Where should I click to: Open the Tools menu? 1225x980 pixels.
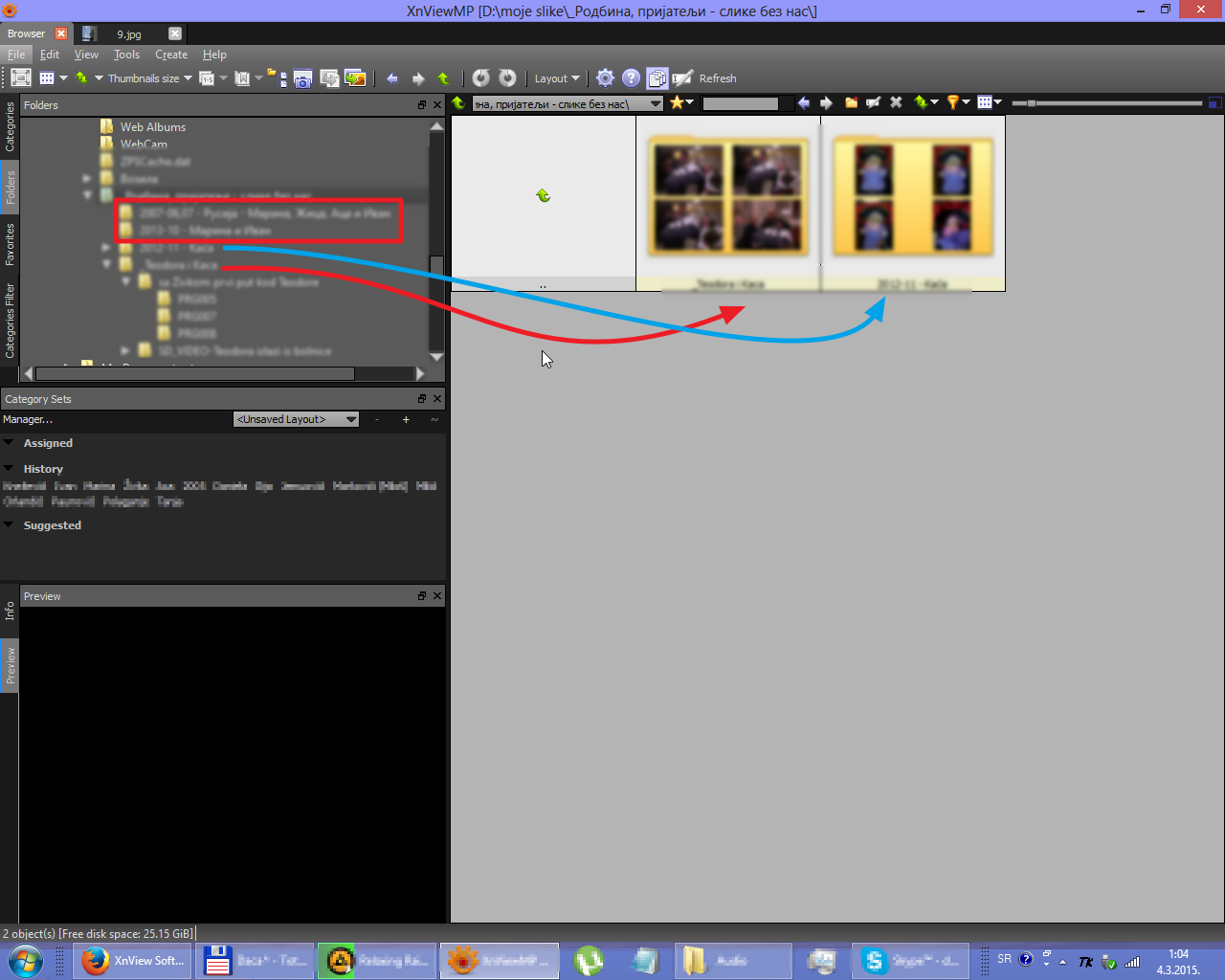tap(126, 55)
